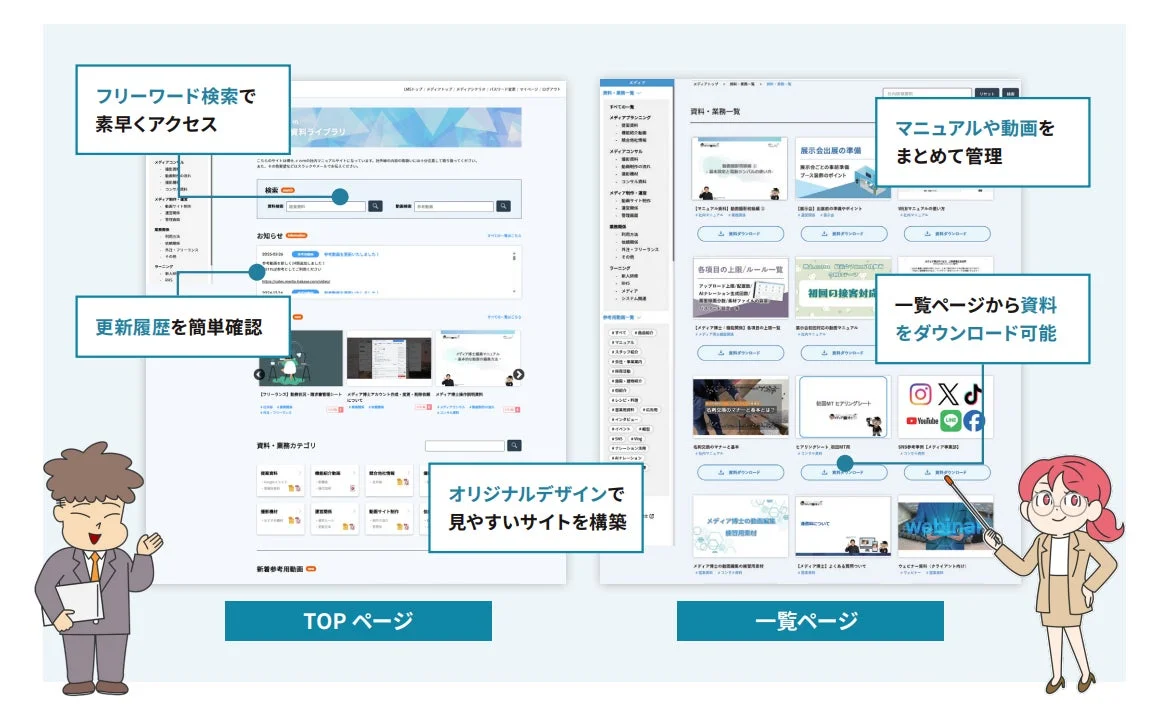Filter by the #マニュアル tag
Viewport: 1167px width, 715px height.
point(623,342)
